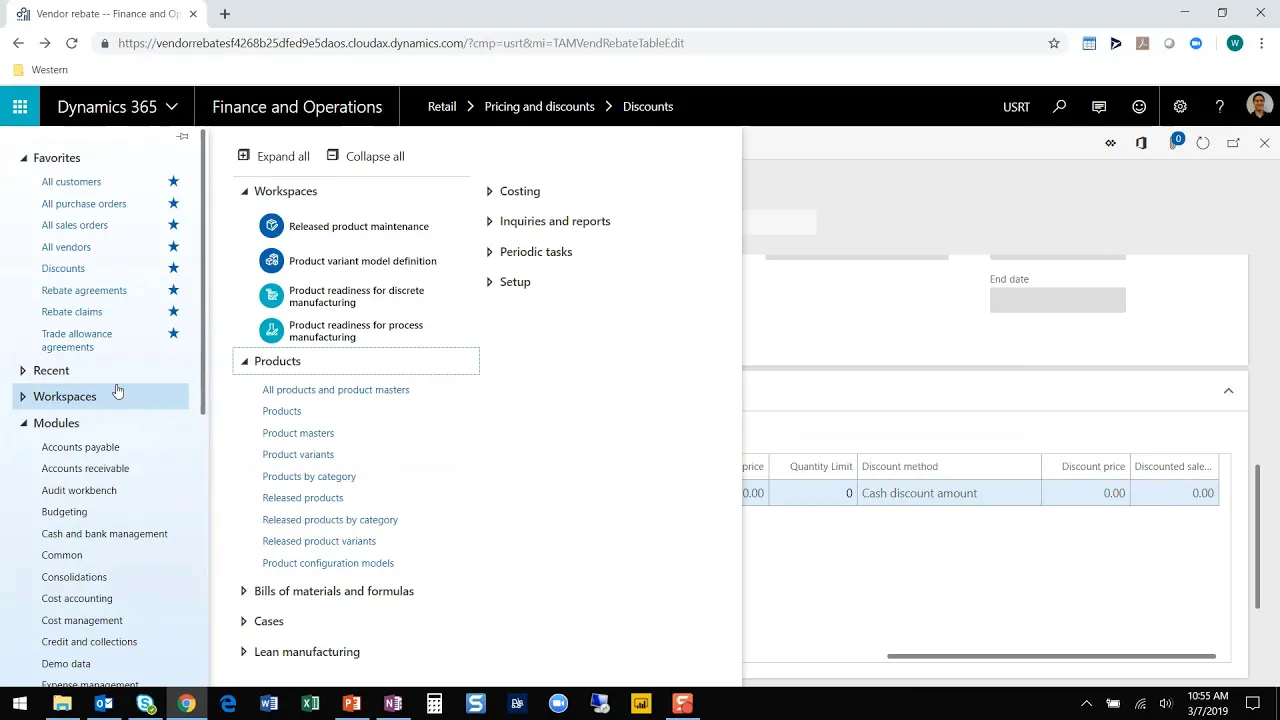Screen dimensions: 1280x720
Task: Open the Released products link
Action: coord(302,498)
